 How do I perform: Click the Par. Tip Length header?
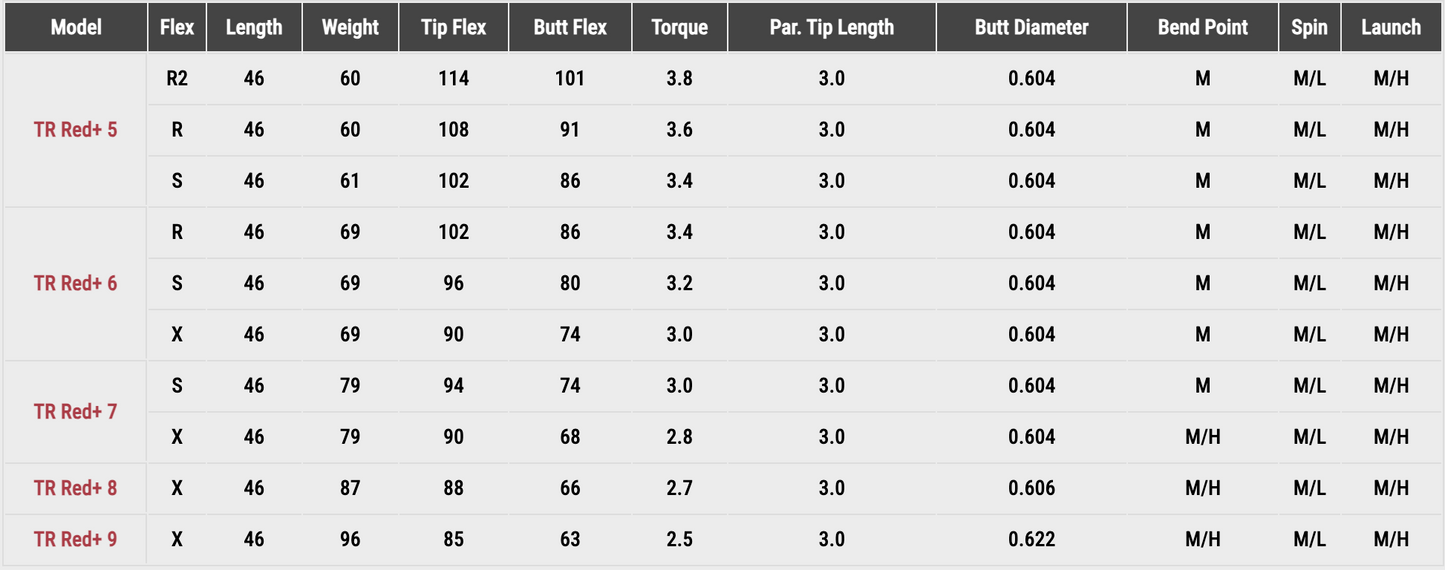(832, 27)
